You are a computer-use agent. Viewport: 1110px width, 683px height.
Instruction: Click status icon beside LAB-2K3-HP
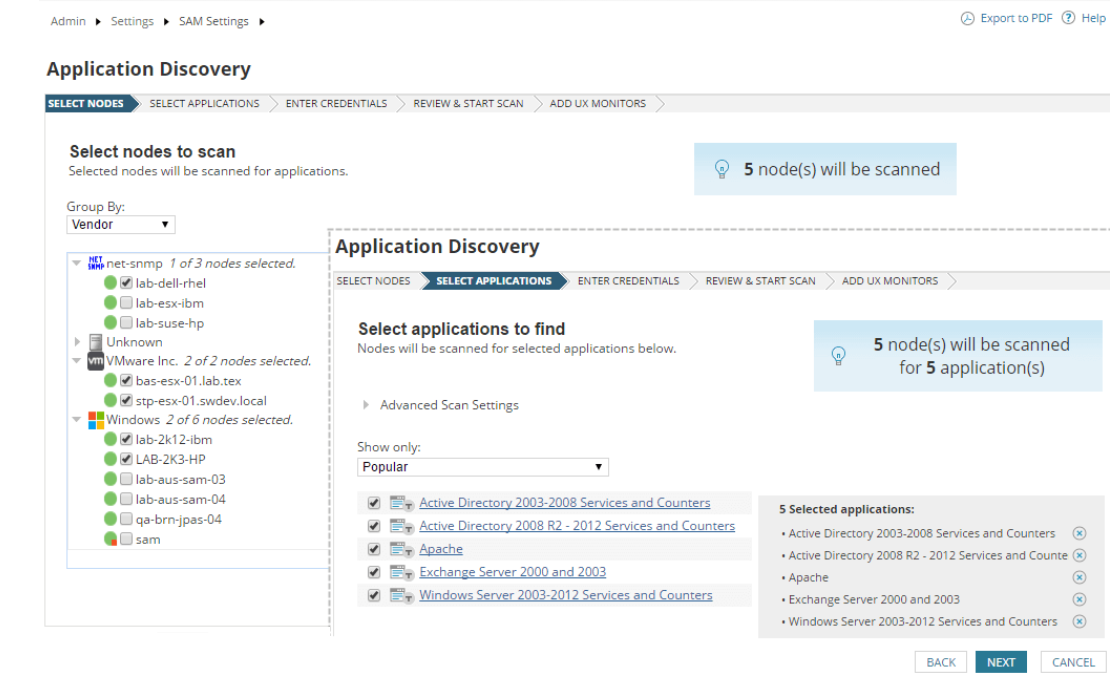(110, 459)
